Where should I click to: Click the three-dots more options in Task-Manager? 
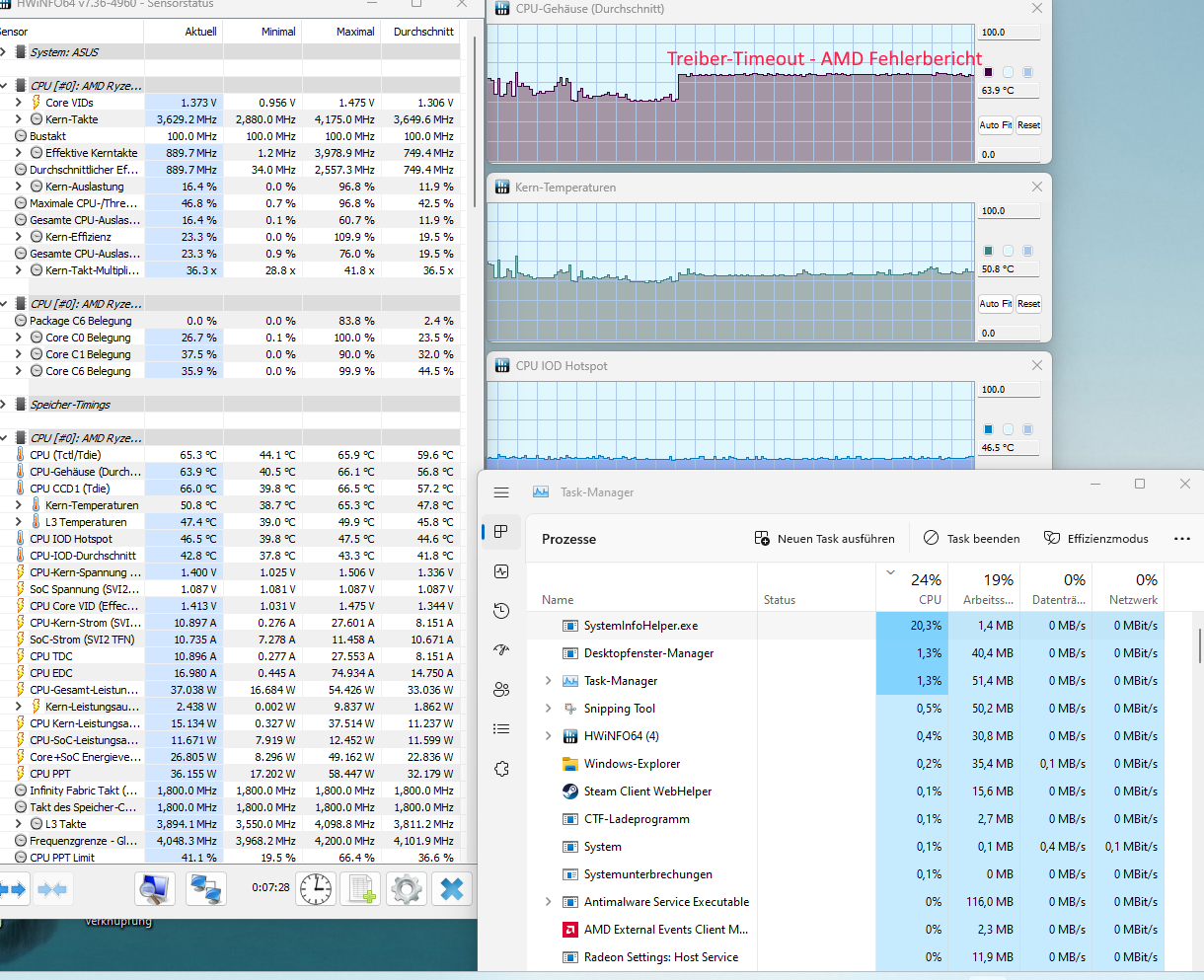1182,539
